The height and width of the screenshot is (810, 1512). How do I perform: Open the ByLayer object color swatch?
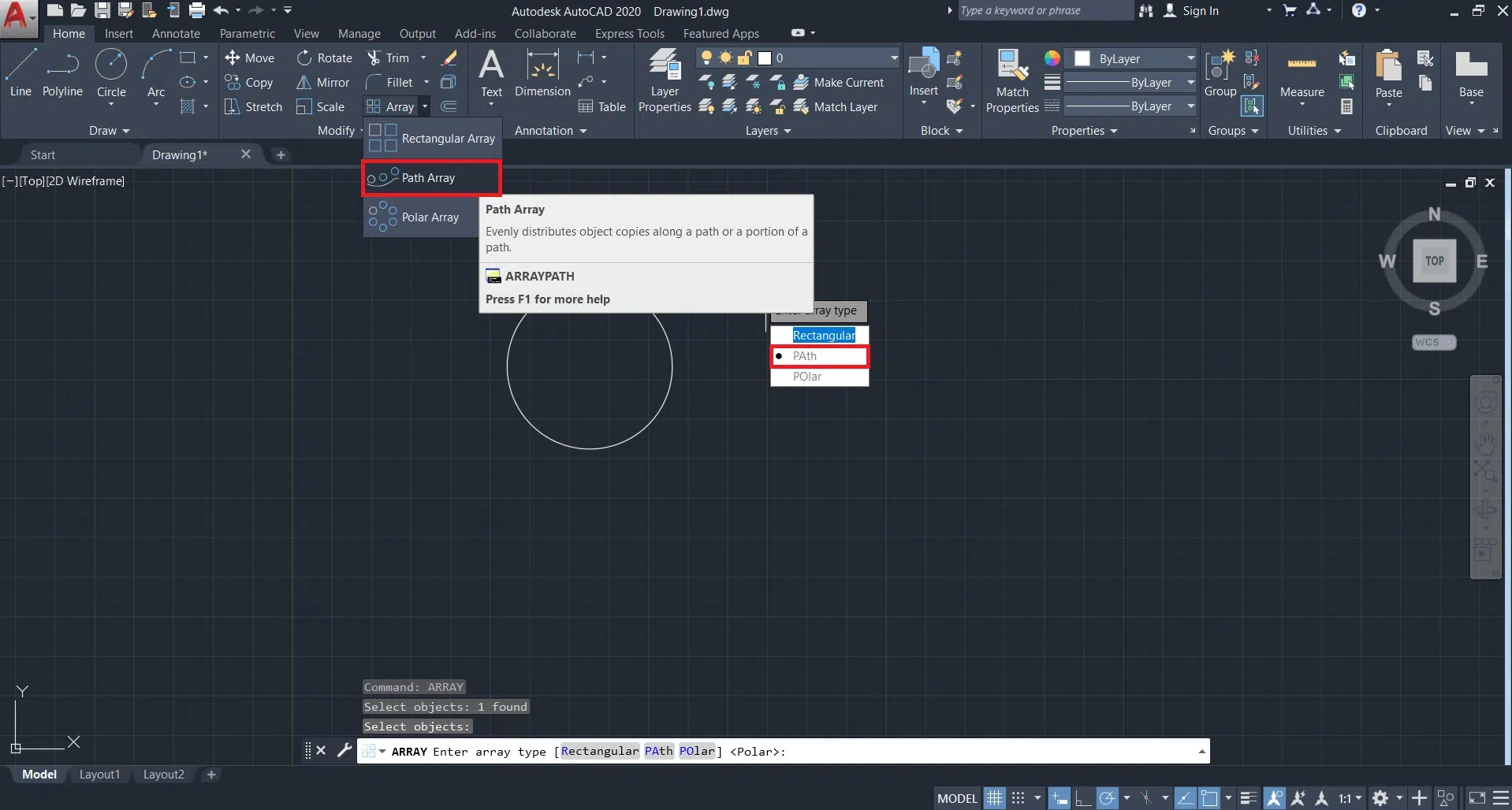point(1082,59)
